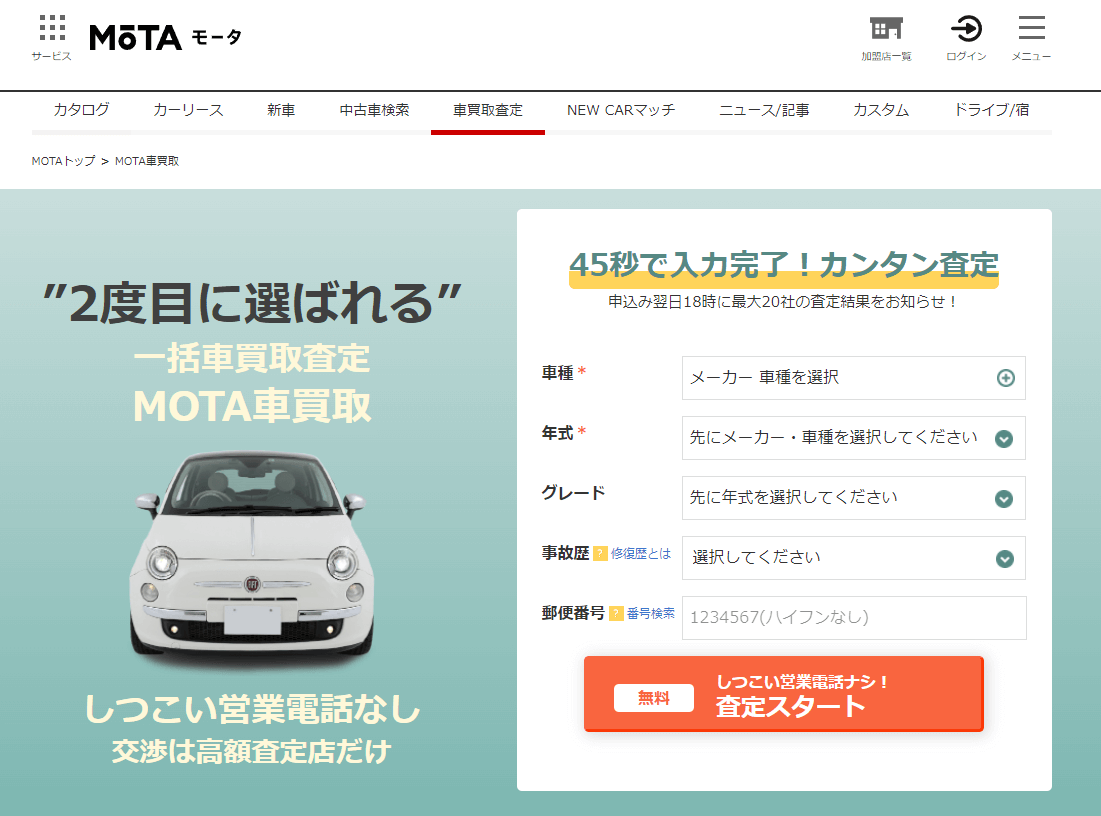
Task: Click the MOTA モータ logo
Action: 166,38
